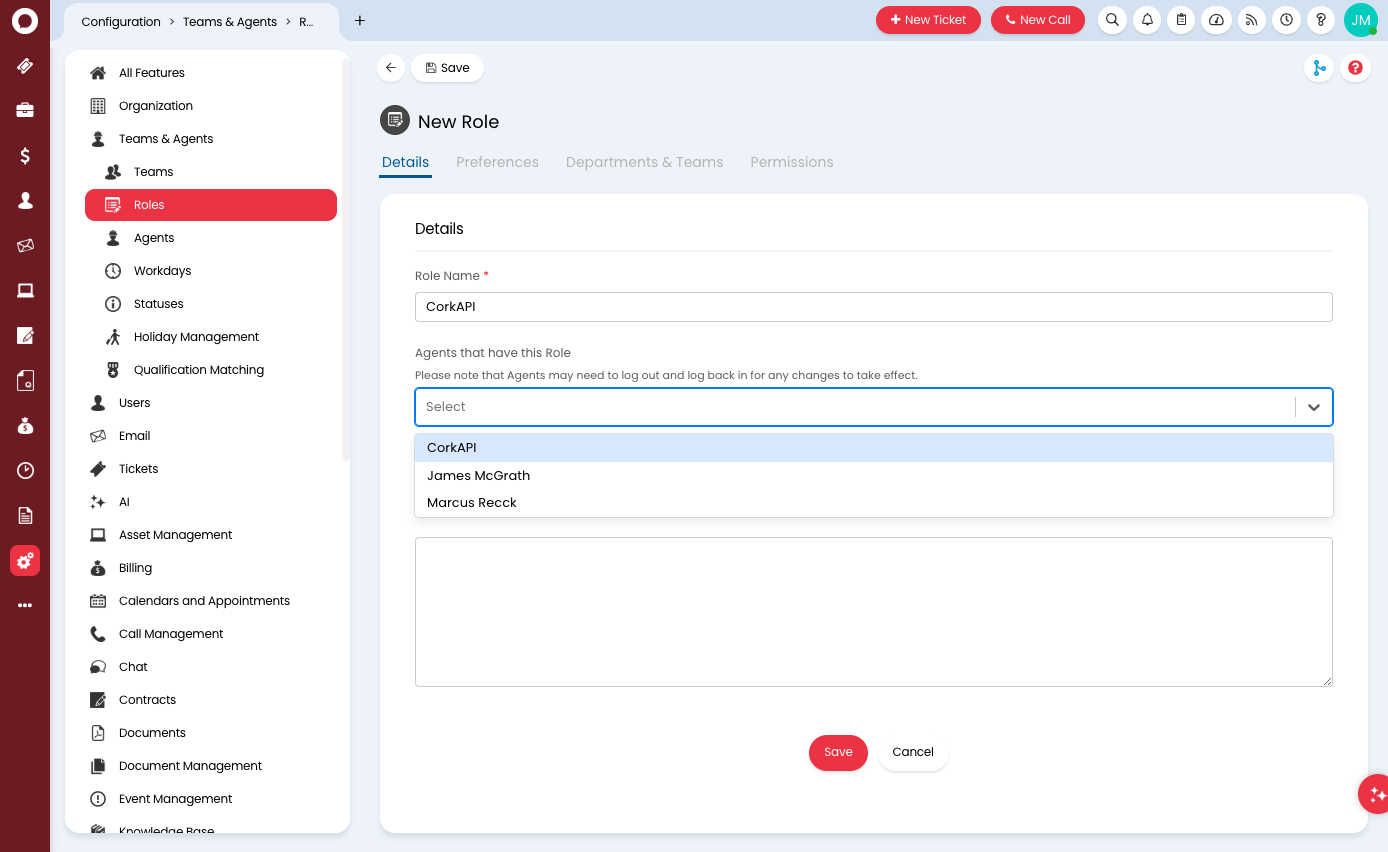Click the red help icon beside the branch icon
Screen dimensions: 1388x852
coord(1355,68)
